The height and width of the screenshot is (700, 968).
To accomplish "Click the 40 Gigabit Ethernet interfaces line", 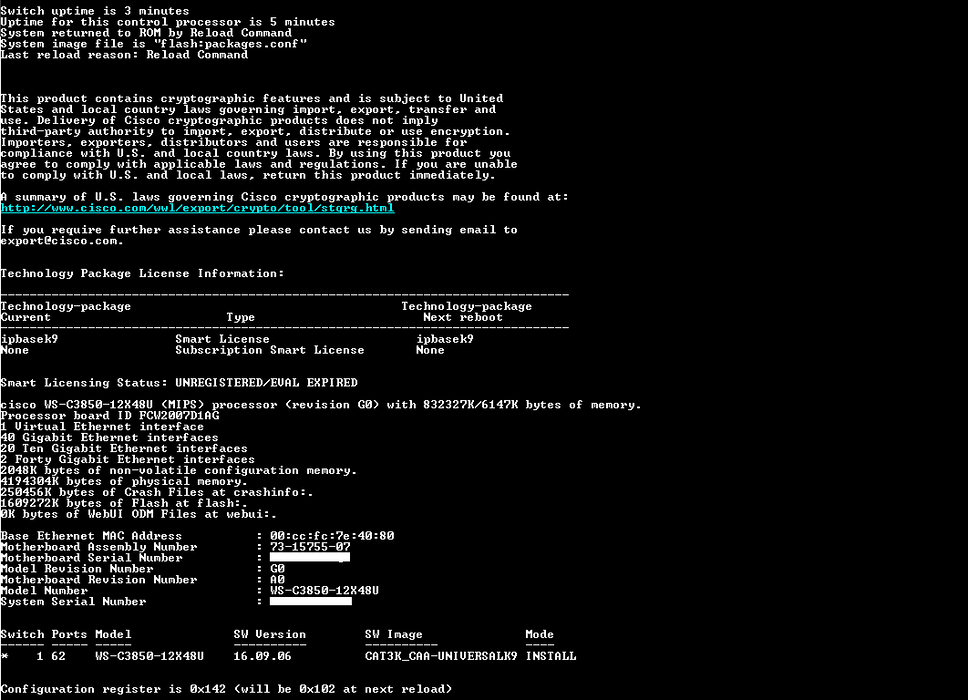I will pos(109,438).
